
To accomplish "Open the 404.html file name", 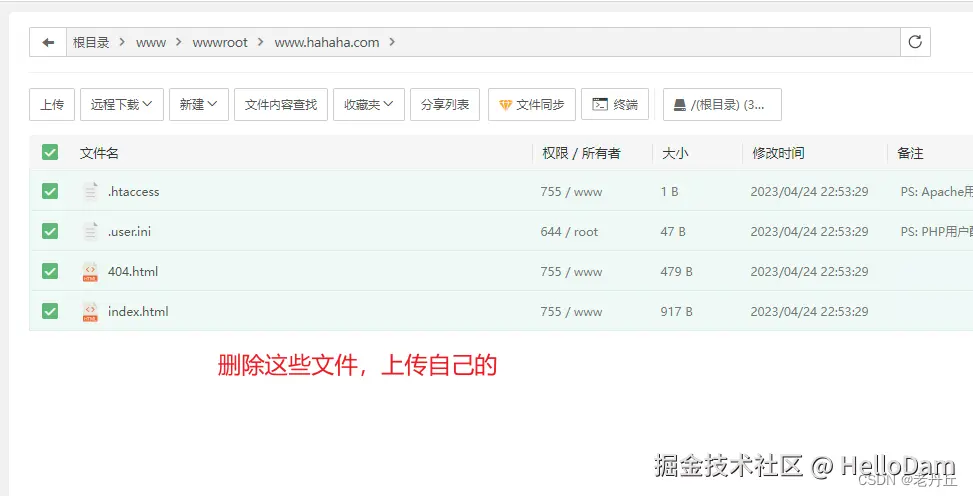I will click(133, 271).
